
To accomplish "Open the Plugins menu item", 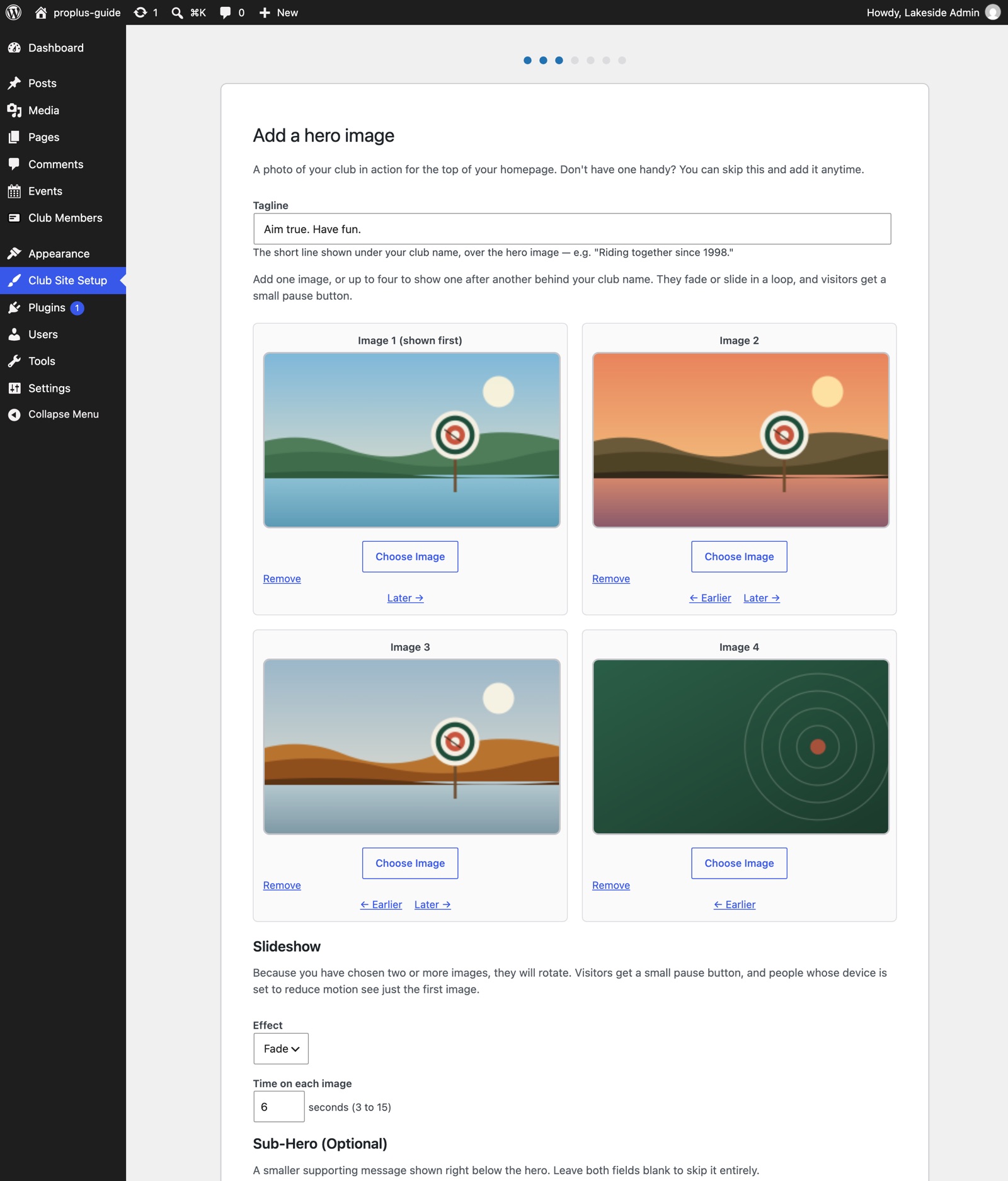I will tap(63, 307).
